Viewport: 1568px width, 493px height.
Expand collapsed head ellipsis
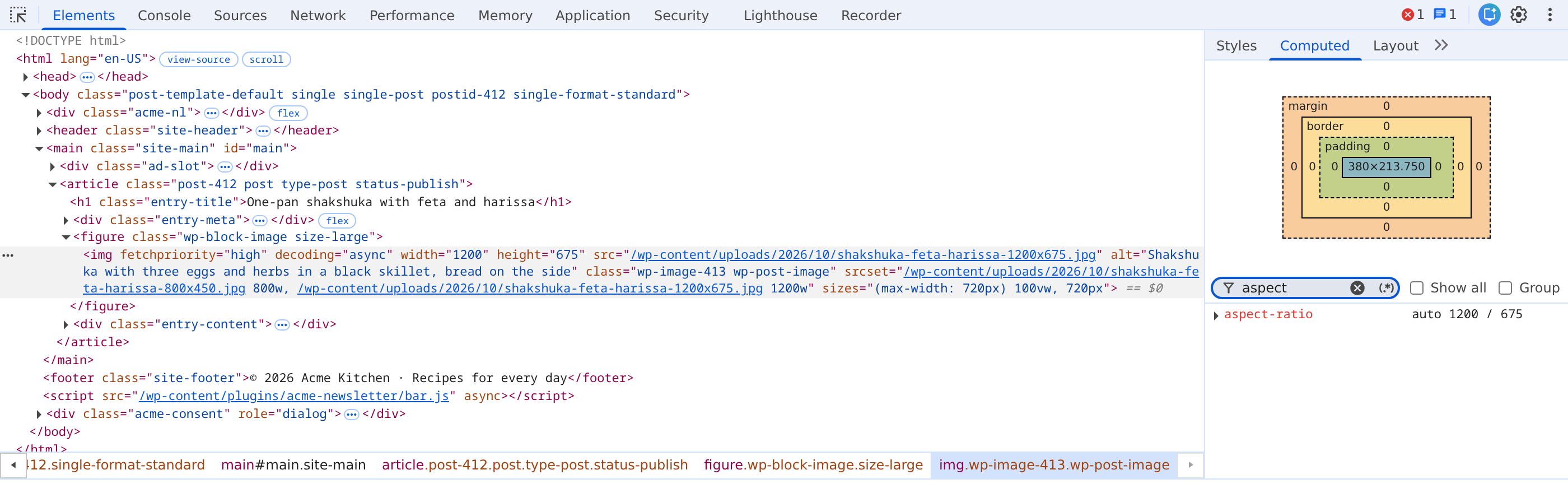coord(87,77)
